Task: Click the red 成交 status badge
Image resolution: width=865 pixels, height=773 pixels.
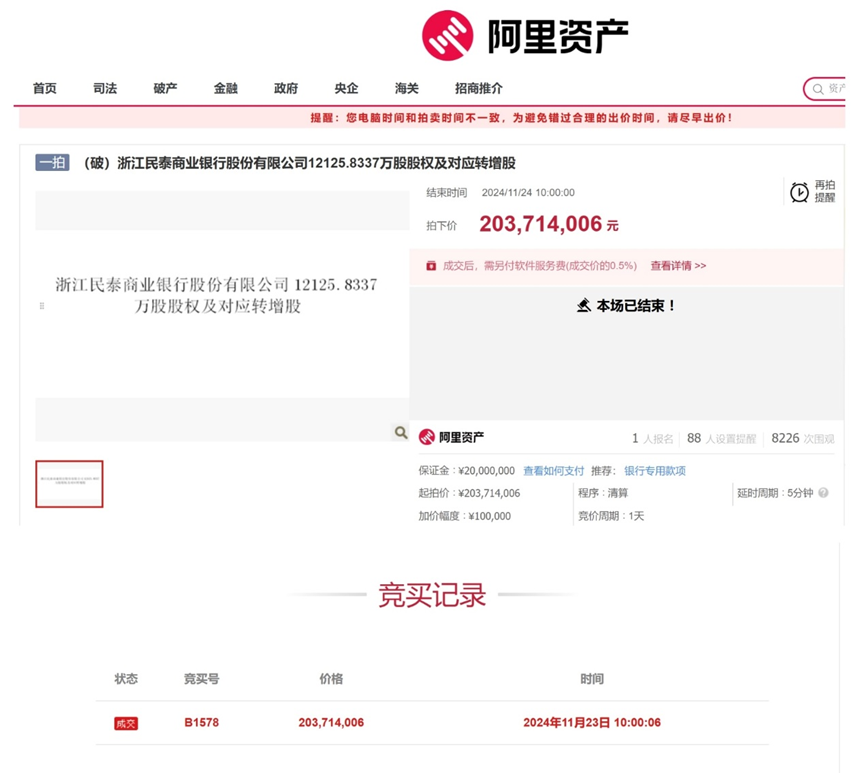Action: [126, 723]
